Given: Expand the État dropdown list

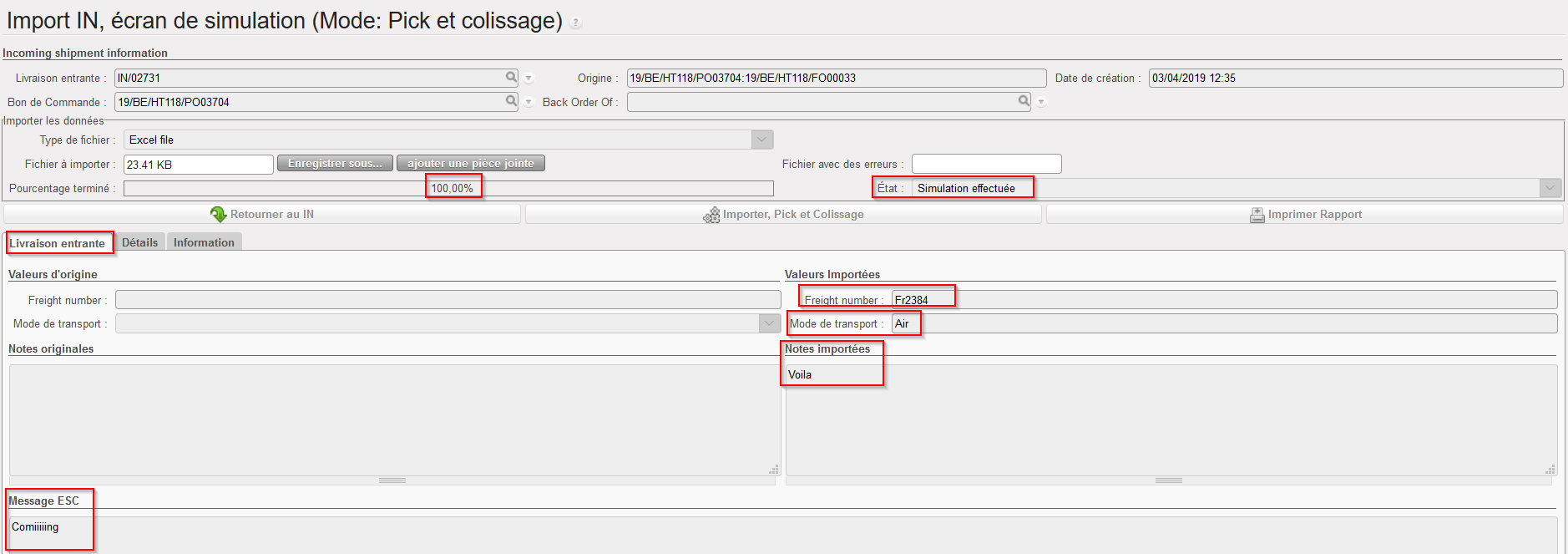Looking at the screenshot, I should pyautogui.click(x=1550, y=188).
